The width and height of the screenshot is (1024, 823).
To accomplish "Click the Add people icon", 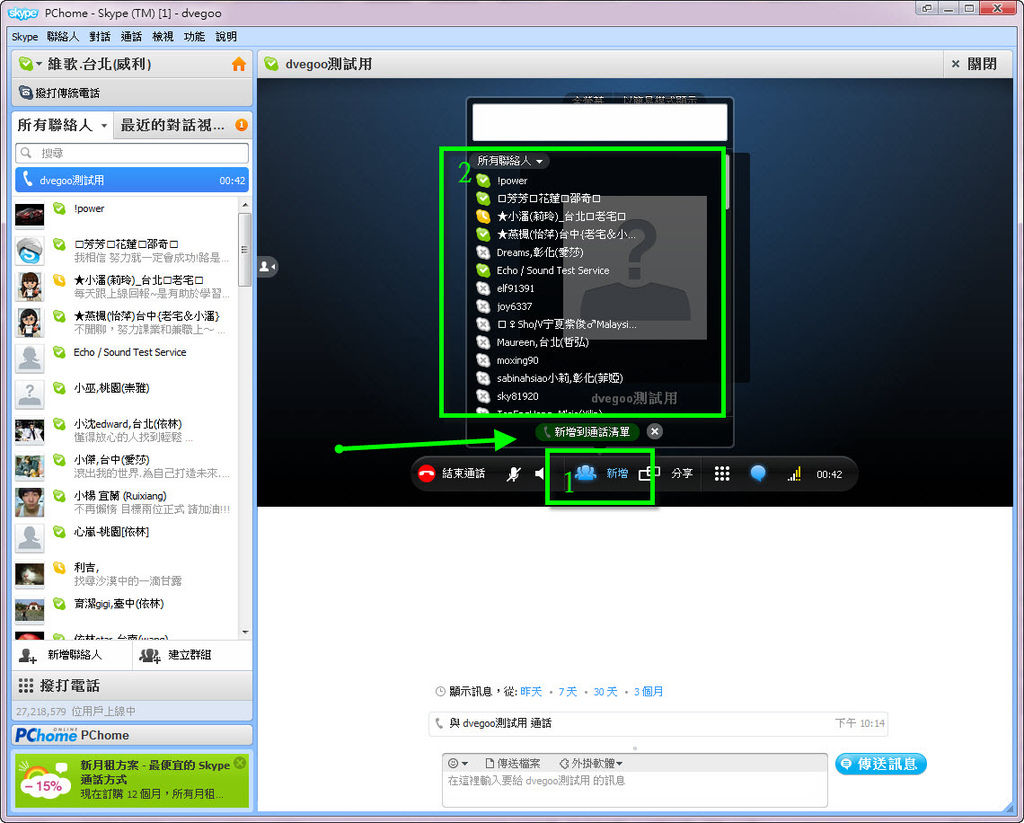I will 586,473.
